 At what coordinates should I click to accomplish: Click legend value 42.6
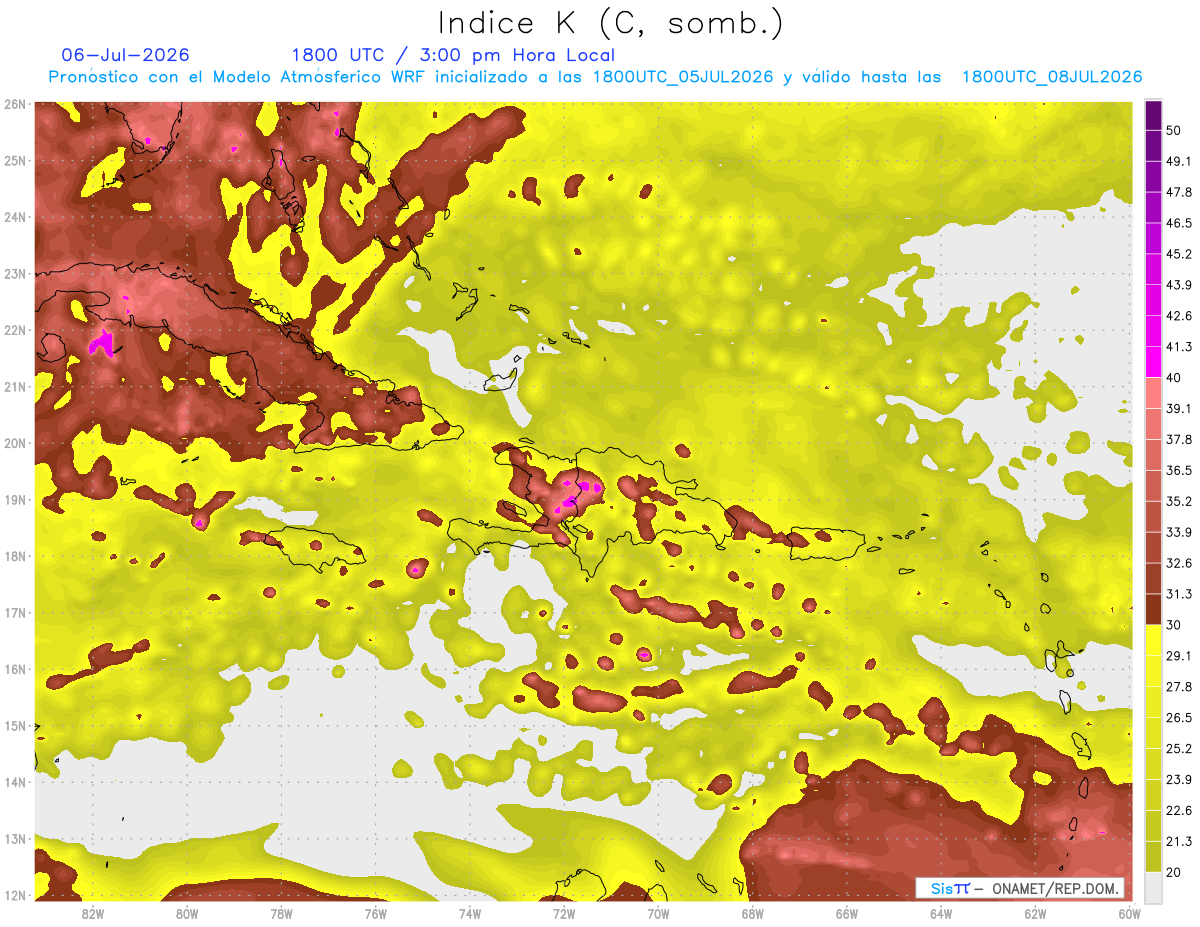pyautogui.click(x=1179, y=316)
